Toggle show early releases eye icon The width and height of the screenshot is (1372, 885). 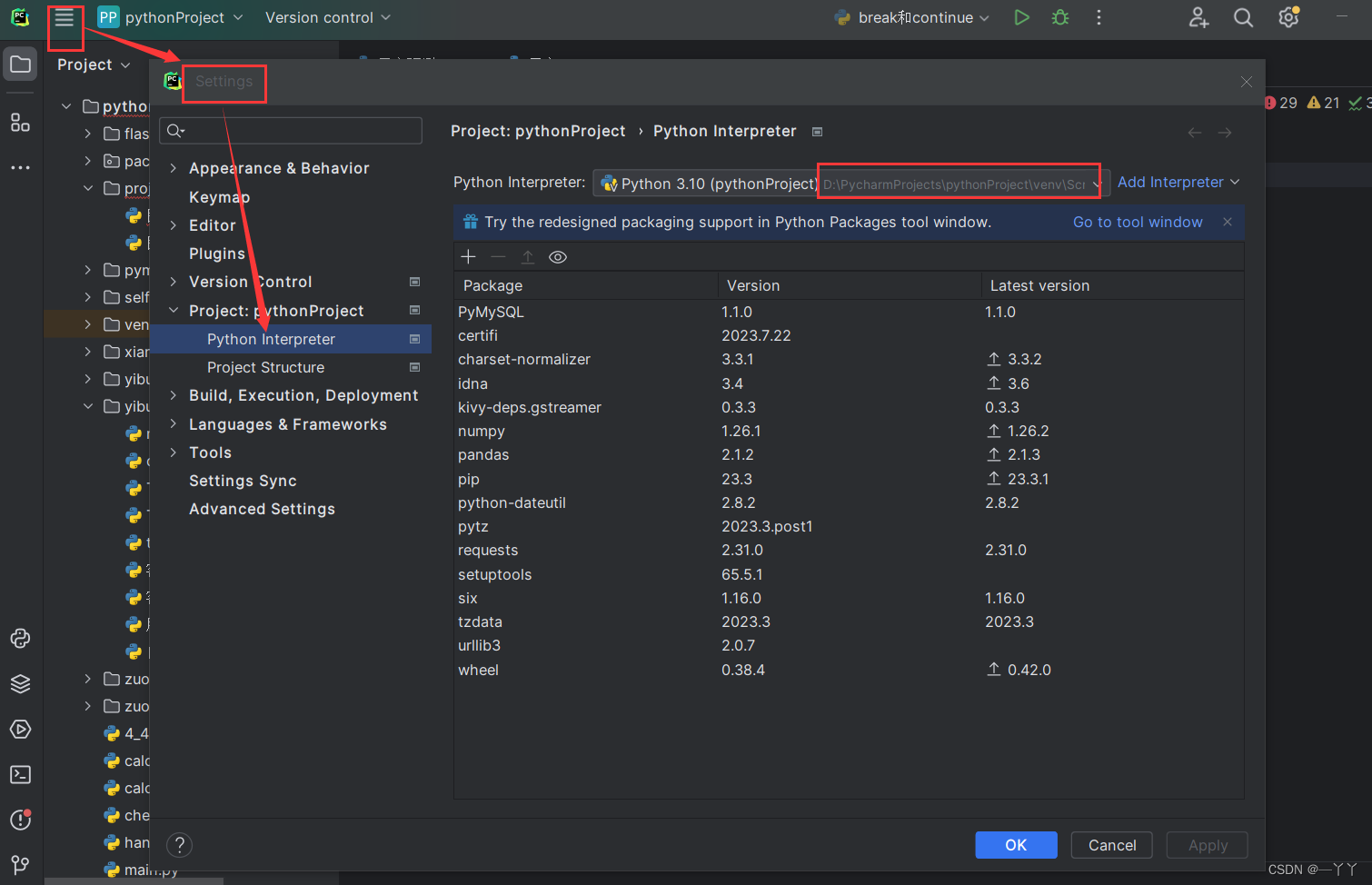(558, 257)
